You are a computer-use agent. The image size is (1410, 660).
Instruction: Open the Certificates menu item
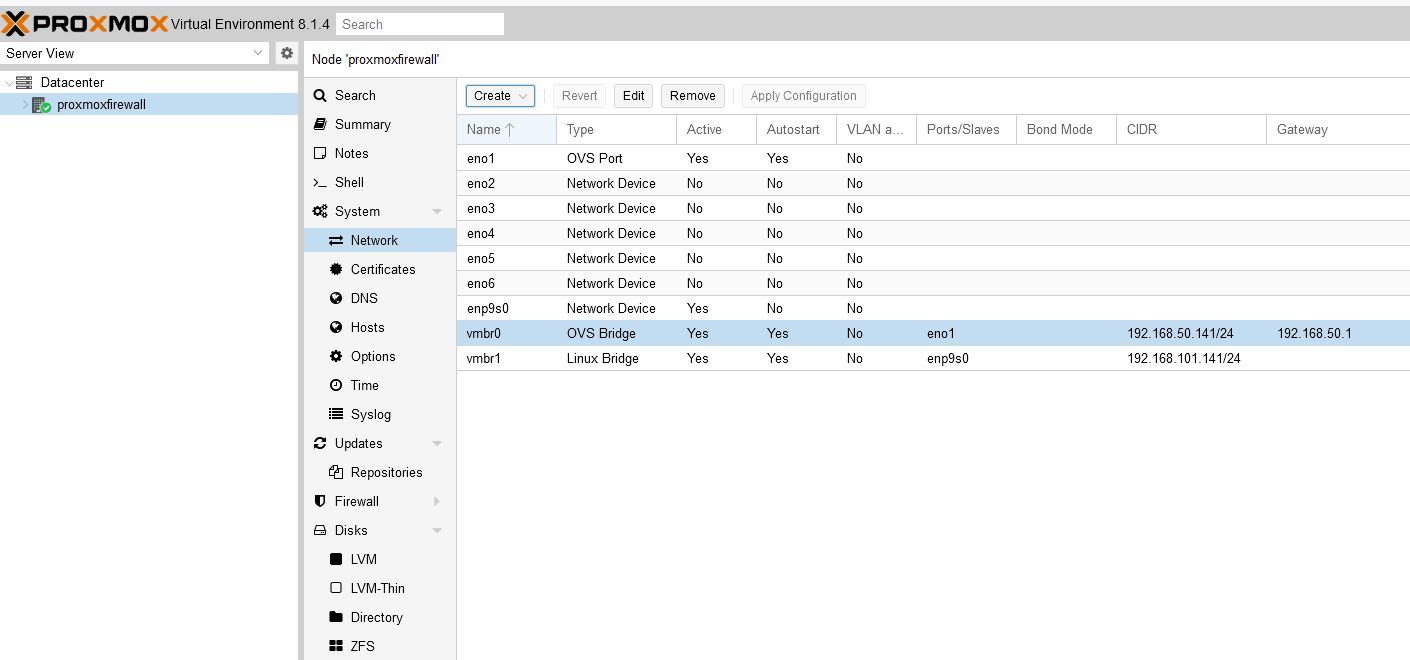[380, 269]
